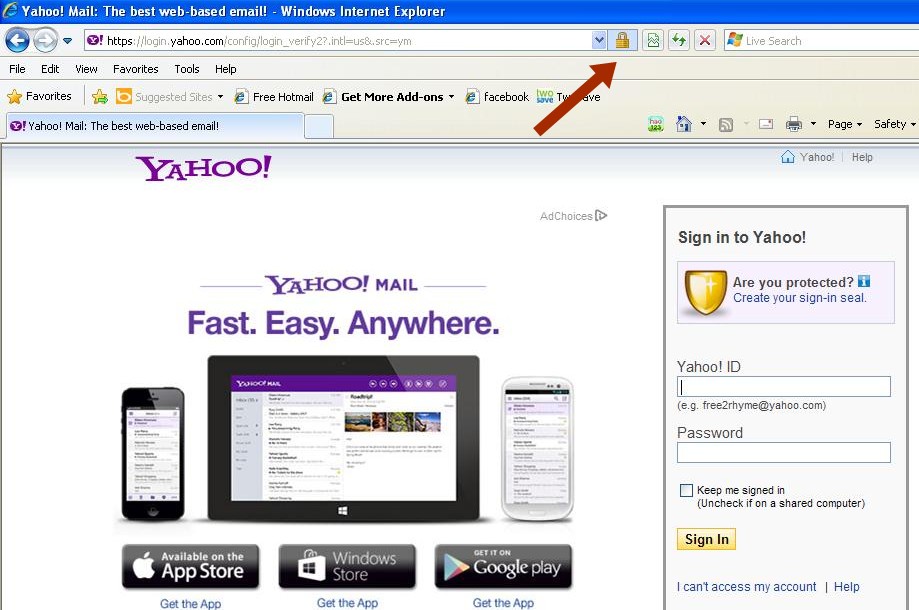Click the RSS feeds icon
Viewport: 919px width, 610px height.
(726, 124)
